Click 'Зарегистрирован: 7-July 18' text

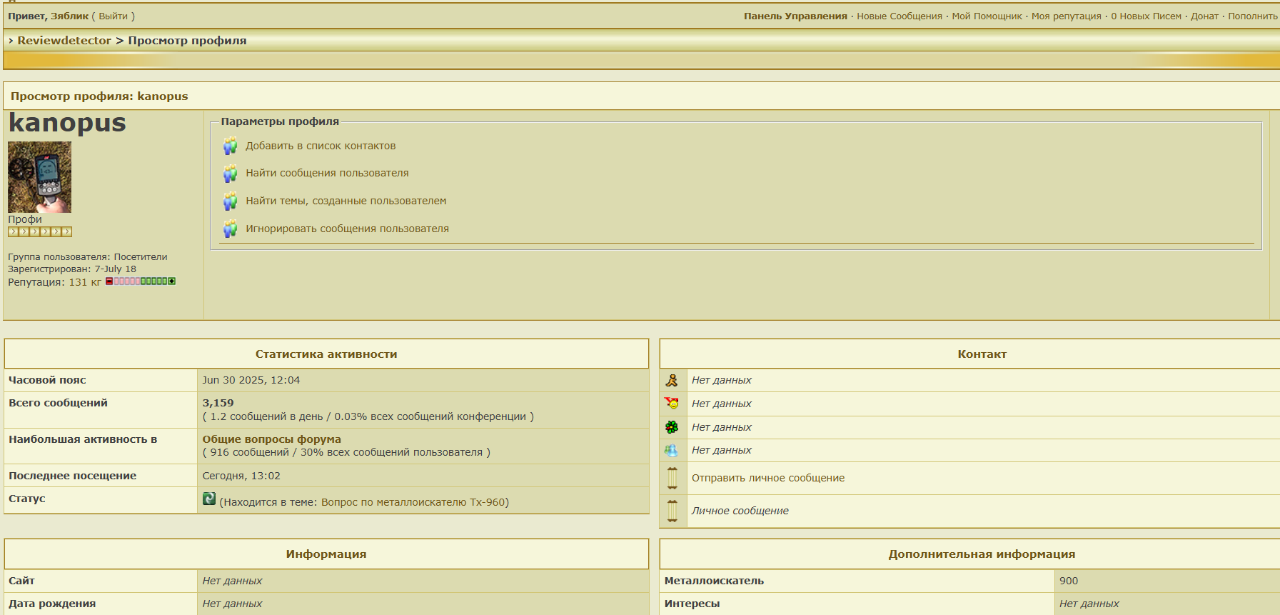coord(72,269)
